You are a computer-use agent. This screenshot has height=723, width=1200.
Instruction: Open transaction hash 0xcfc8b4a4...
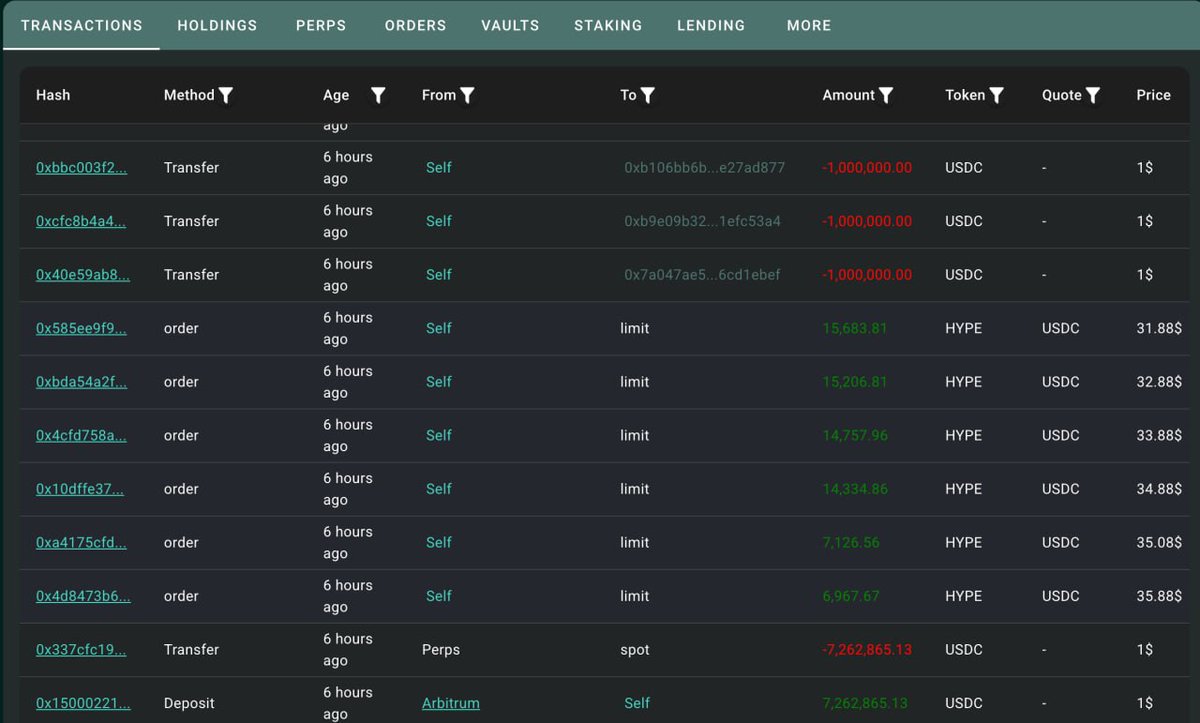[81, 221]
